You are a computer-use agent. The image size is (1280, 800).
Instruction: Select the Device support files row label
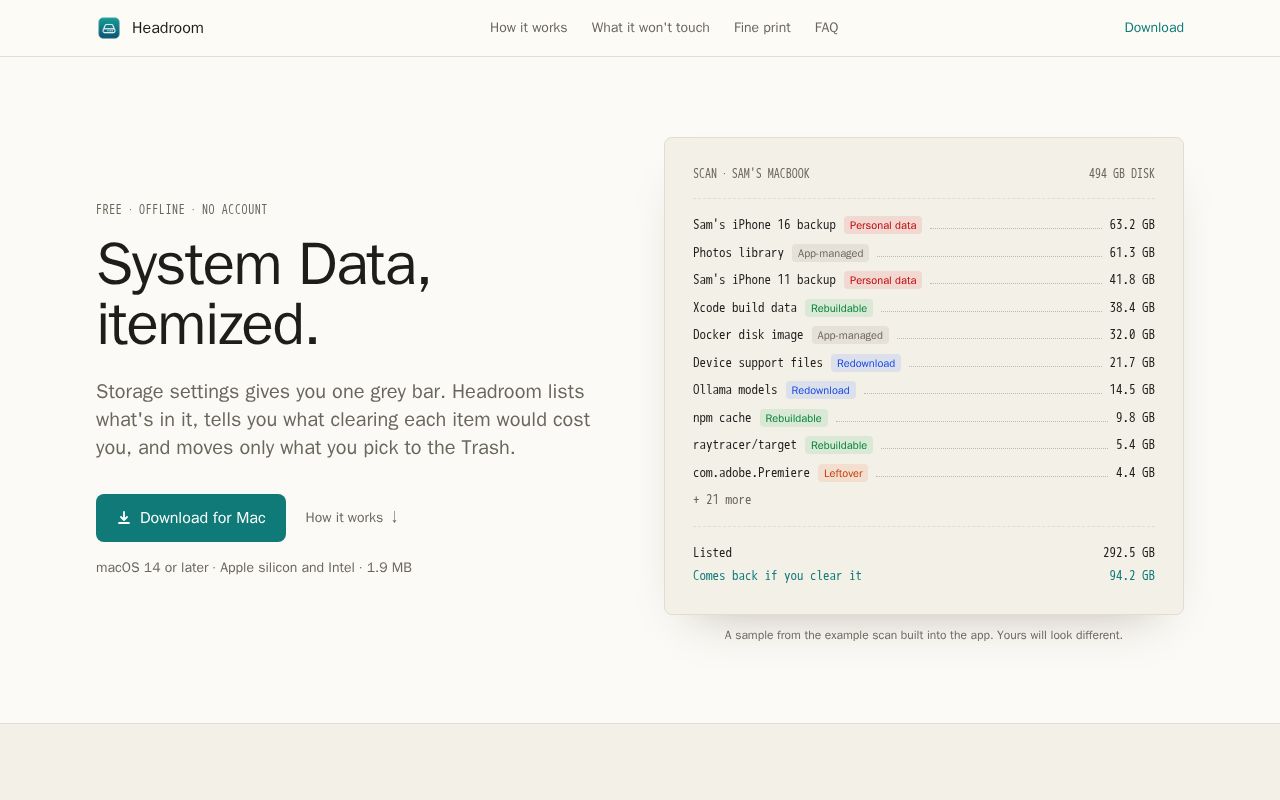[x=758, y=363]
